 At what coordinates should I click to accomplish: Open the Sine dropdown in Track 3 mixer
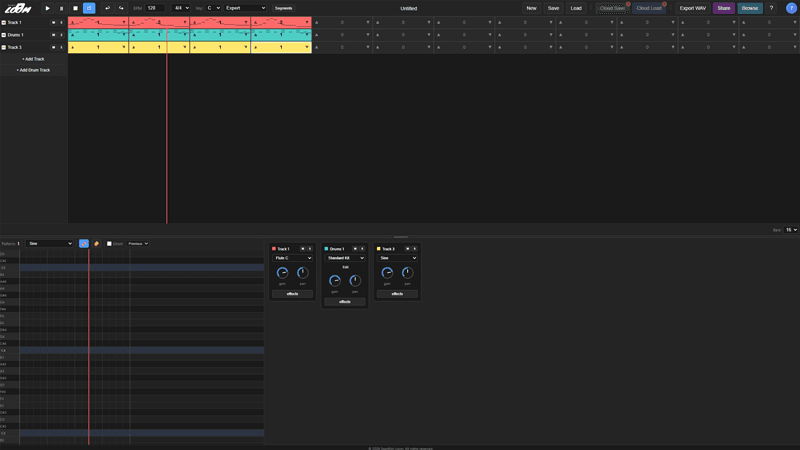point(397,258)
